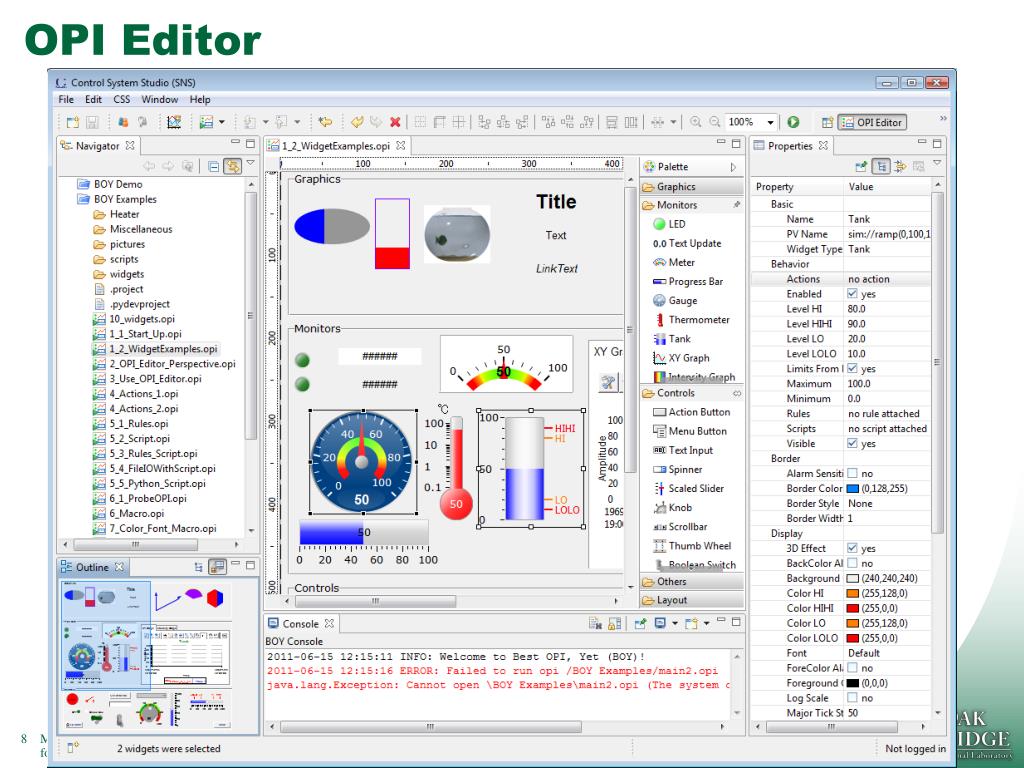1024x768 pixels.
Task: Click the console horizontal scrollbar
Action: click(430, 726)
